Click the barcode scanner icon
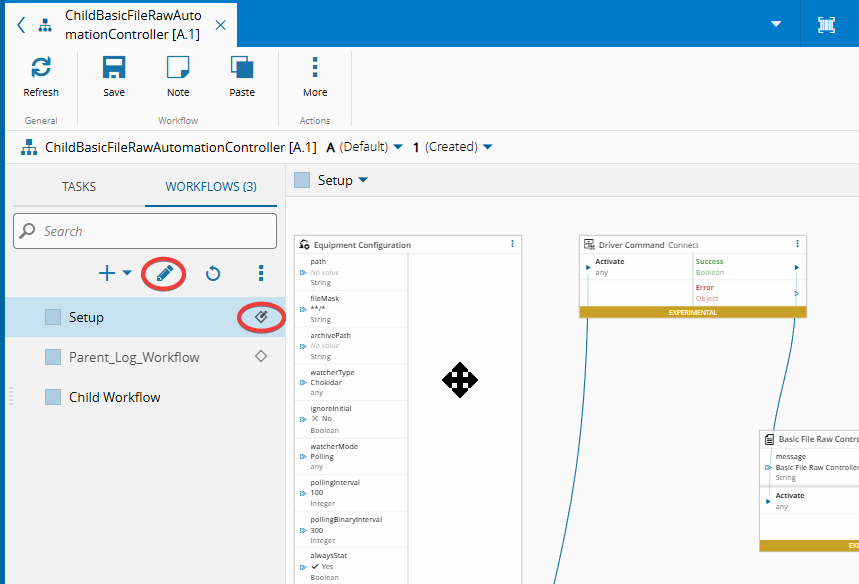This screenshot has width=859, height=584. [826, 25]
